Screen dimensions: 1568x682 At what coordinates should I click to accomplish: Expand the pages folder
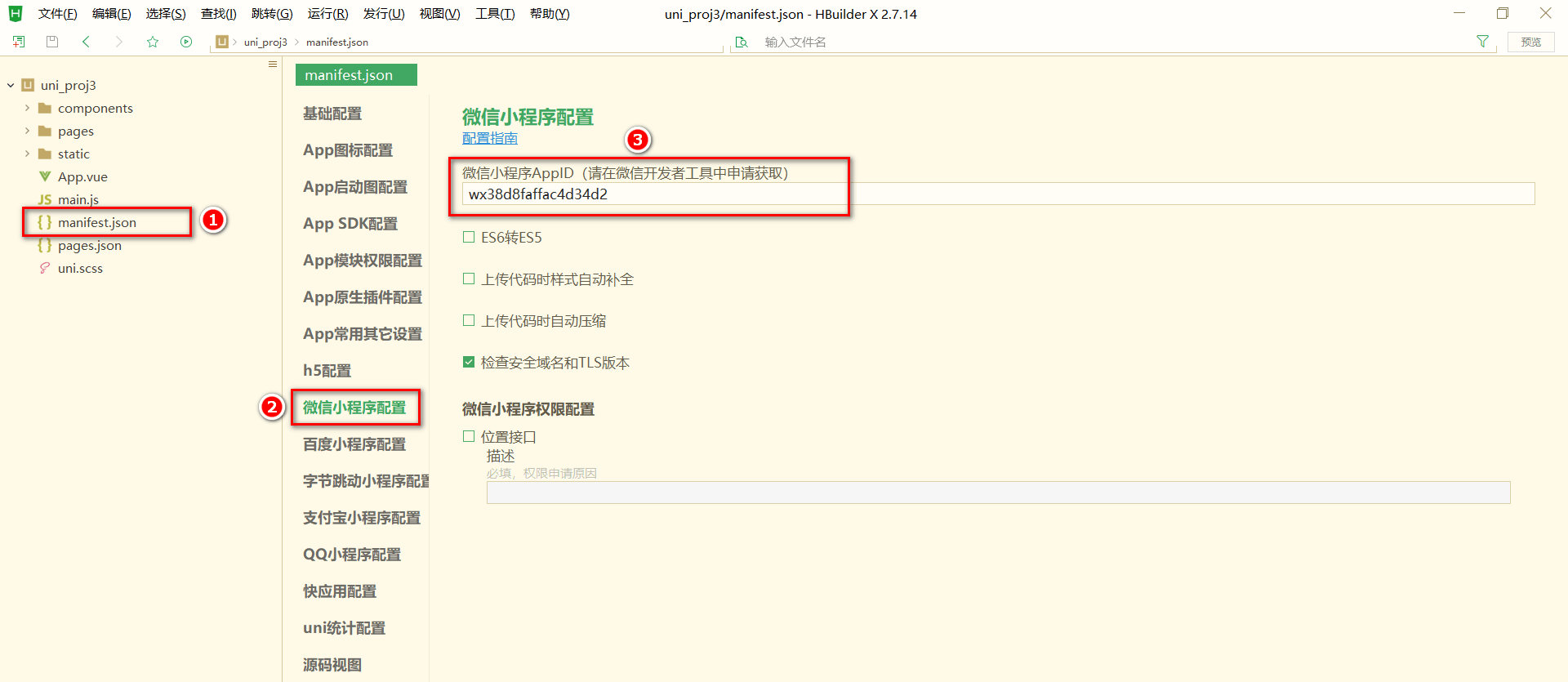[27, 131]
